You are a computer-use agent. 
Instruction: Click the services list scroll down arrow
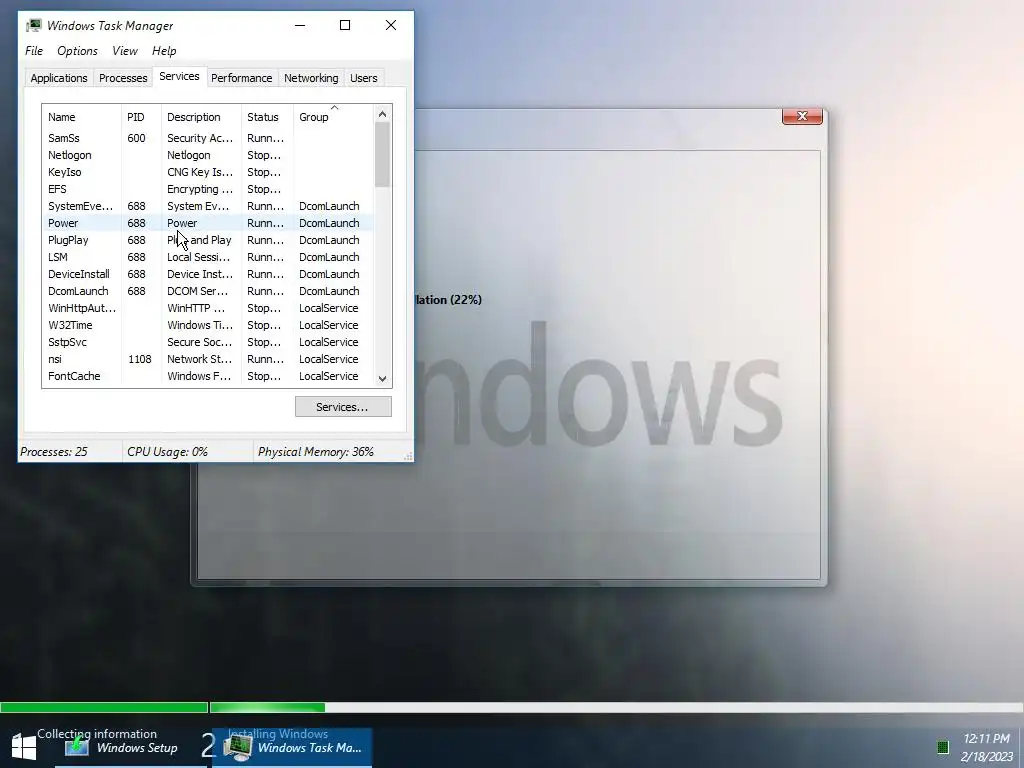pyautogui.click(x=383, y=379)
